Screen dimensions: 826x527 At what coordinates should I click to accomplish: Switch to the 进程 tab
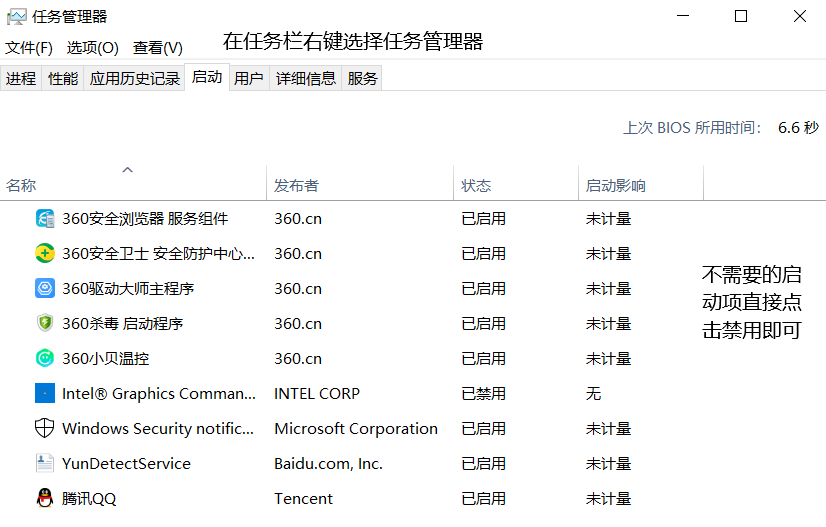click(x=21, y=79)
